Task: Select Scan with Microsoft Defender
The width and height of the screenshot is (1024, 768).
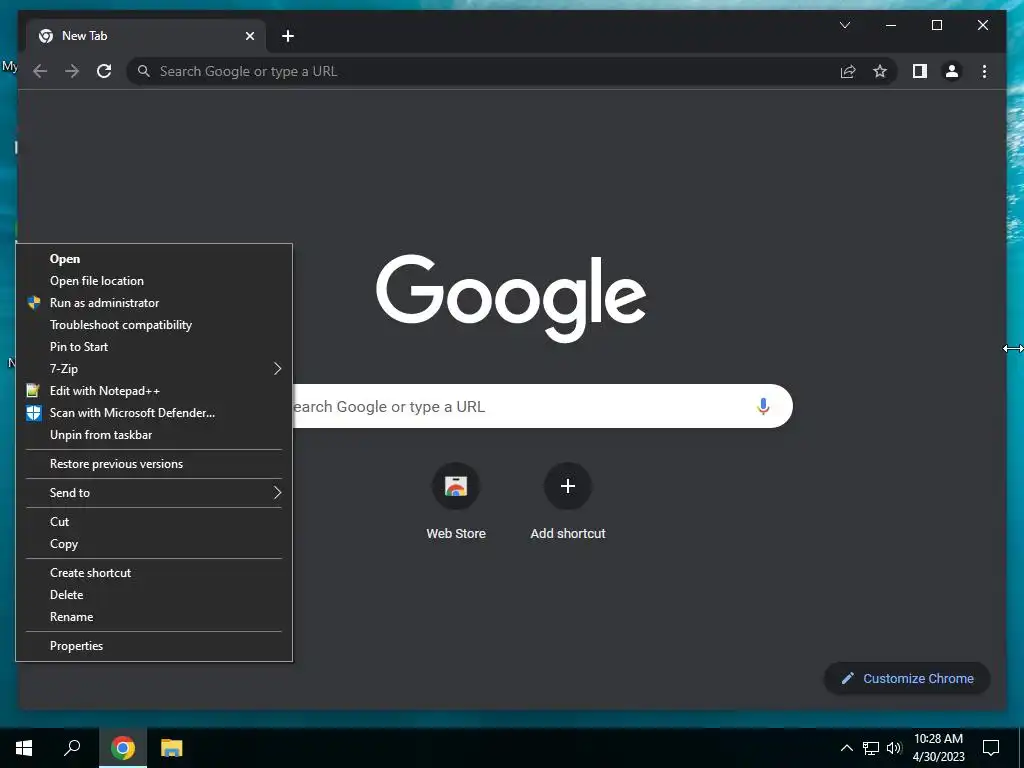Action: coord(154,413)
